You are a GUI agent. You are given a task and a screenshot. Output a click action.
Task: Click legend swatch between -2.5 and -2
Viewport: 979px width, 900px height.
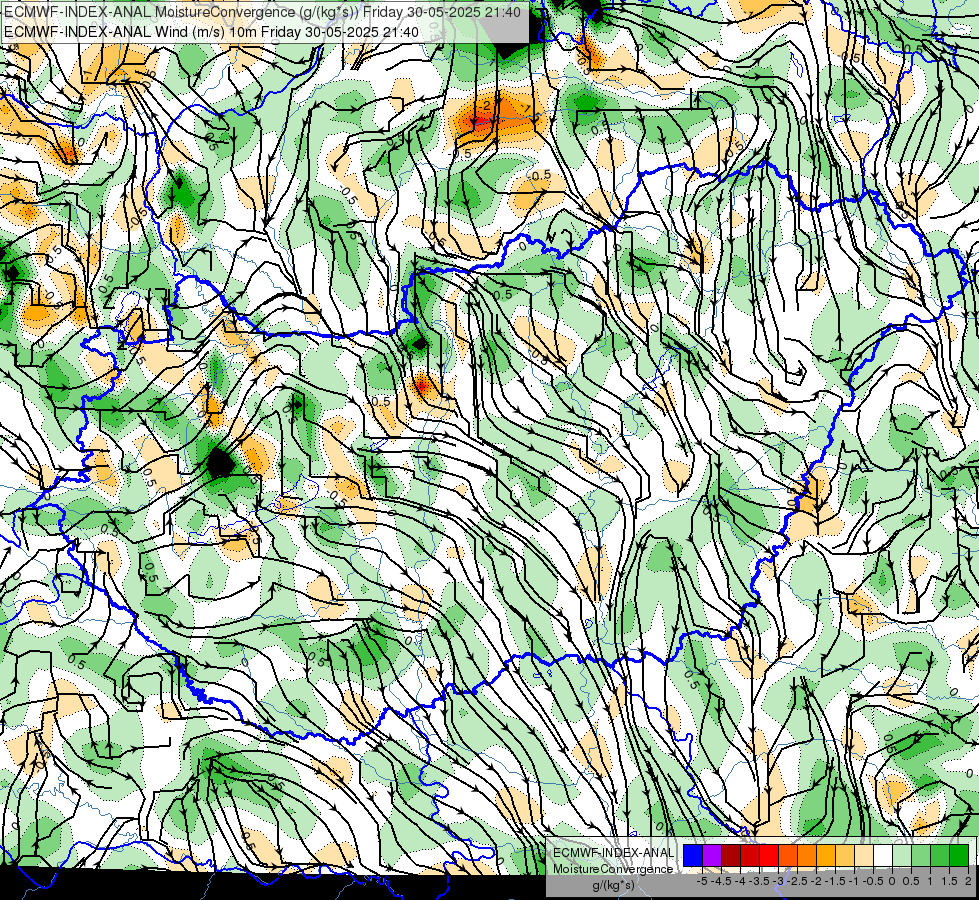tap(807, 856)
